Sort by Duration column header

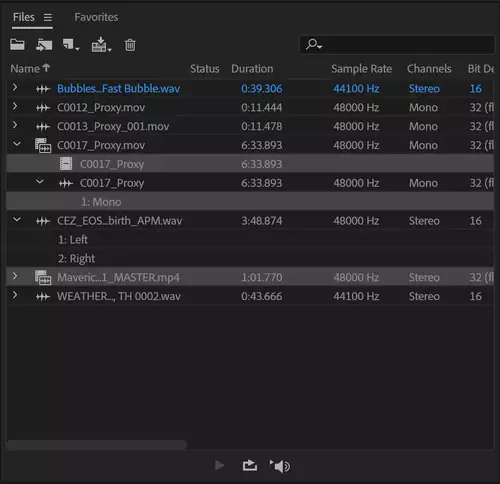point(252,69)
